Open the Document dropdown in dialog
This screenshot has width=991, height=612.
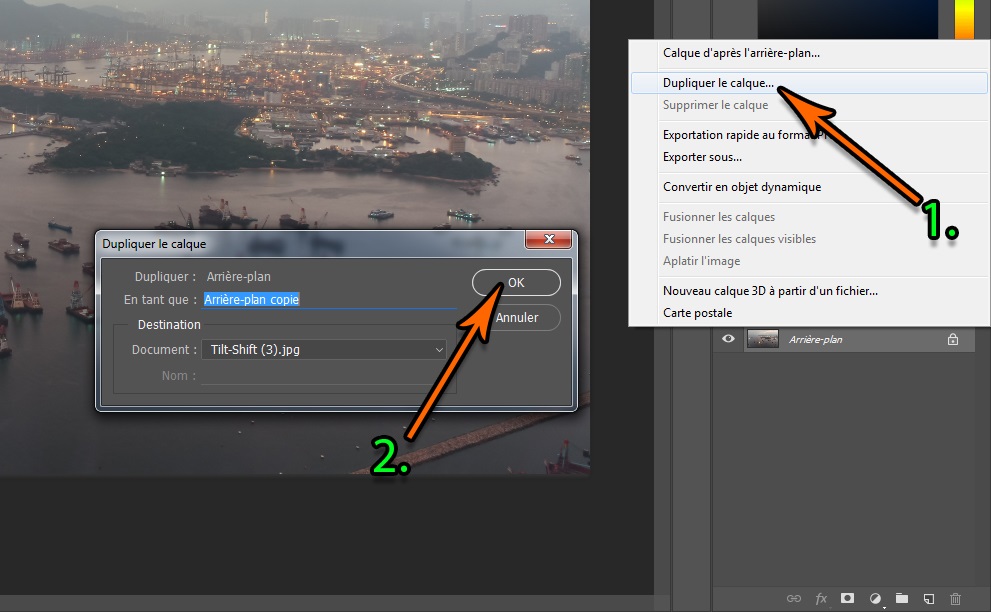(323, 349)
